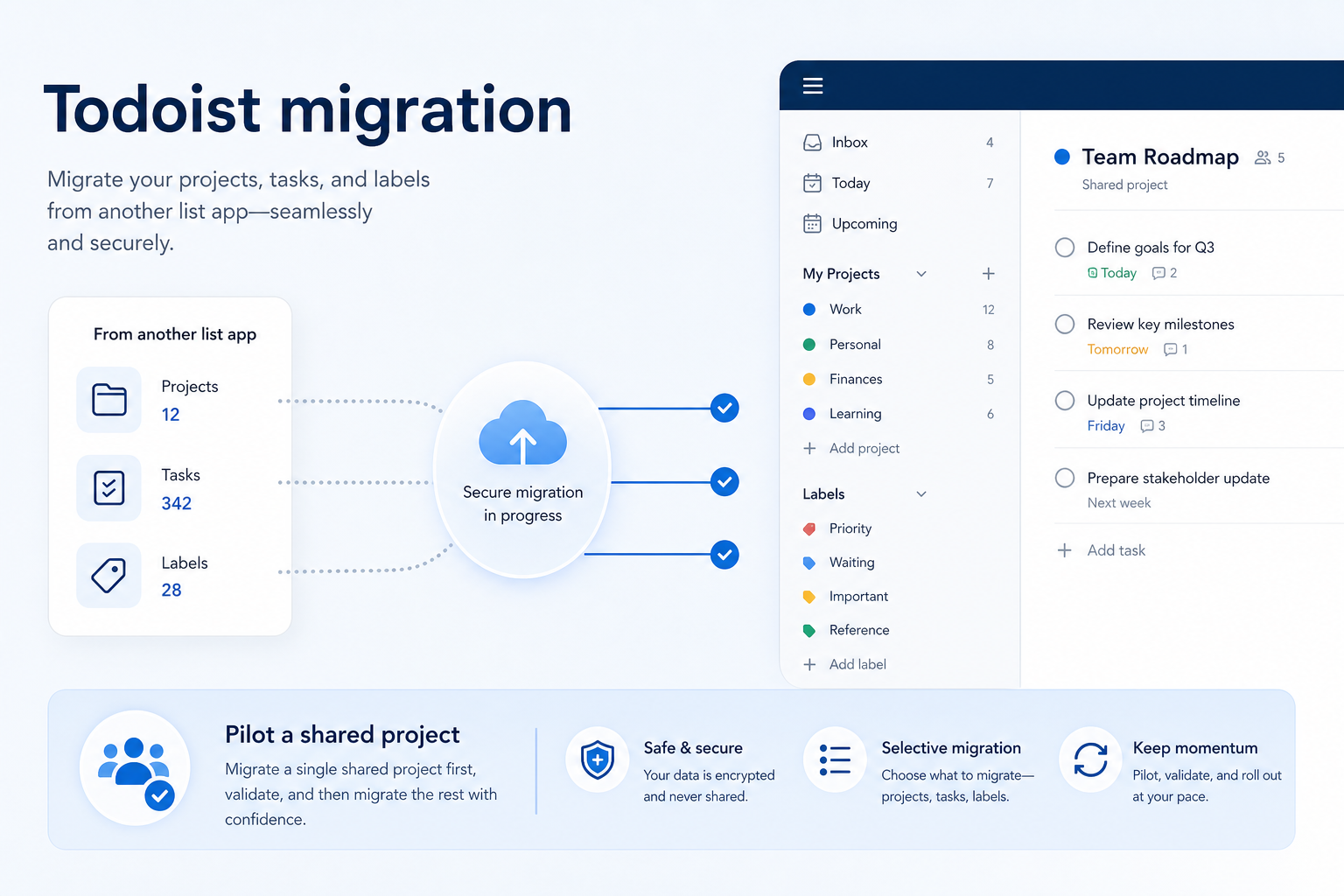Open comments icon on Define goals for Q3
Viewport: 1344px width, 896px height.
[x=1158, y=273]
